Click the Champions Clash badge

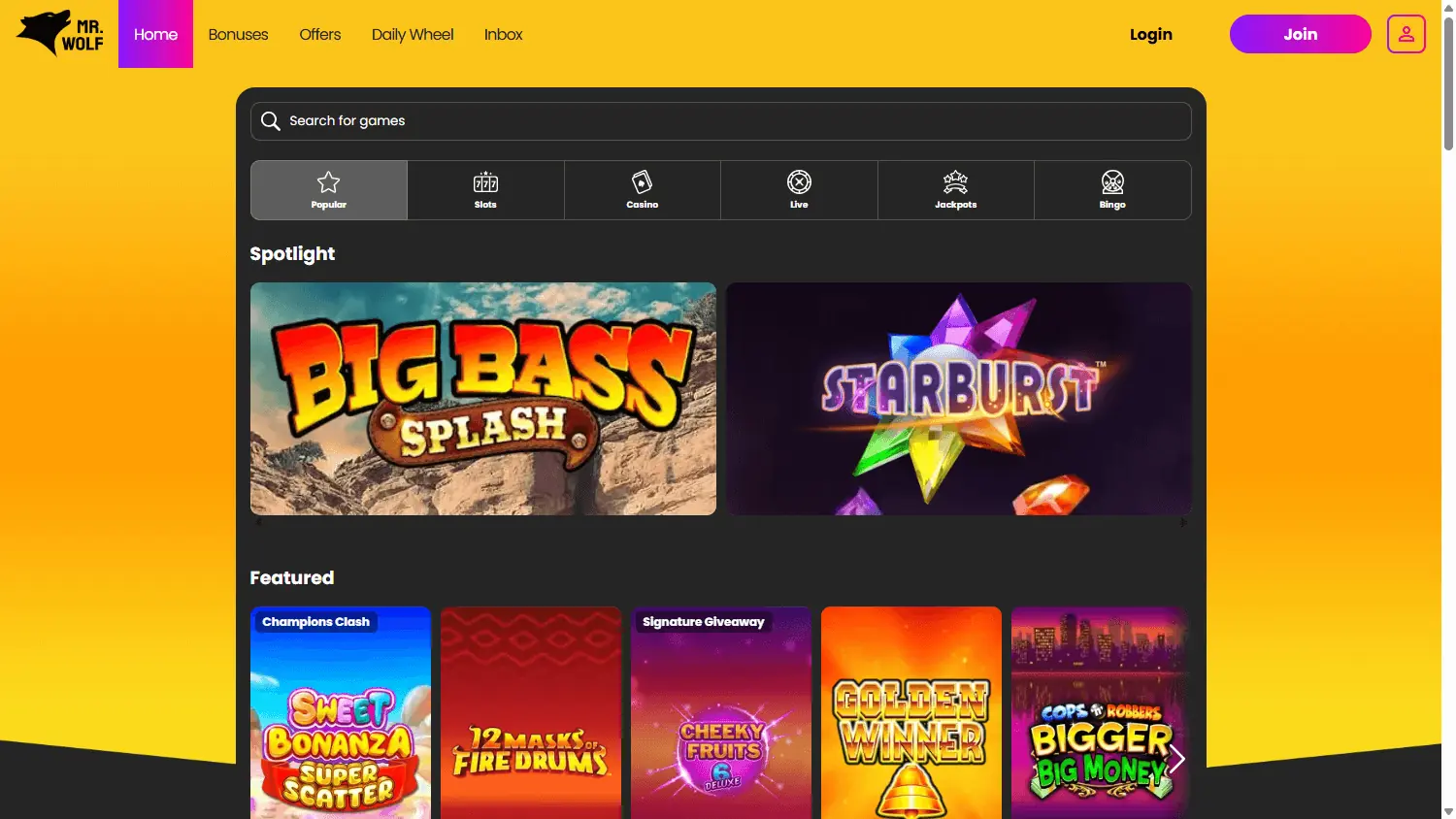[x=315, y=621]
